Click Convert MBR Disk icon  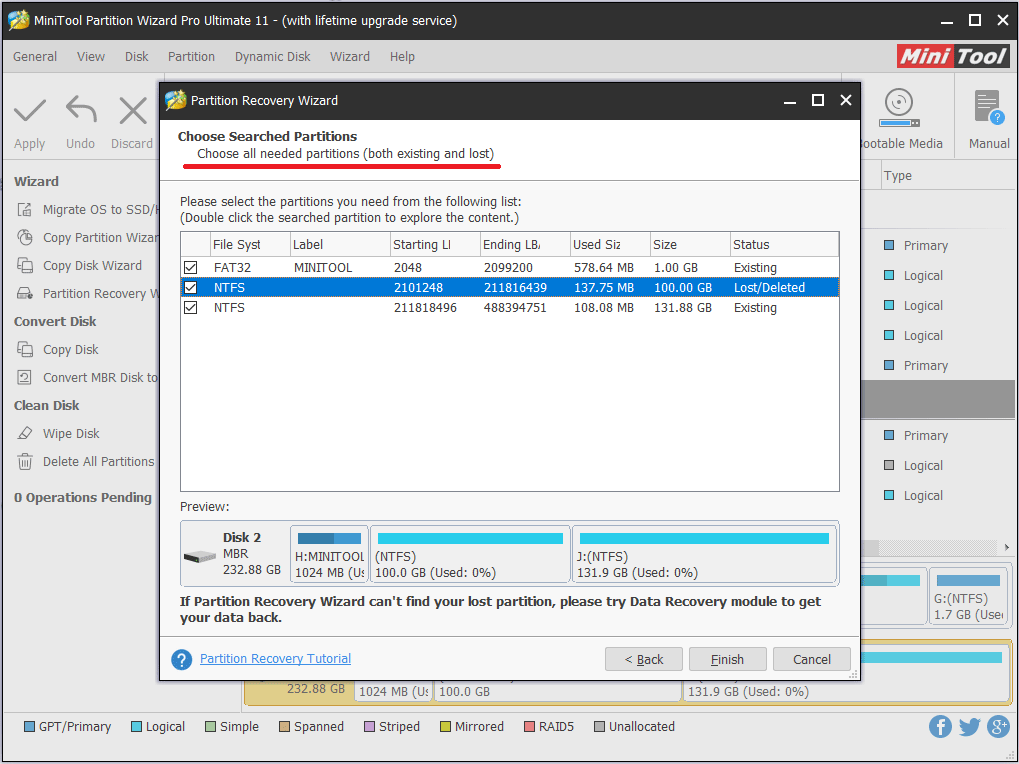click(x=25, y=377)
